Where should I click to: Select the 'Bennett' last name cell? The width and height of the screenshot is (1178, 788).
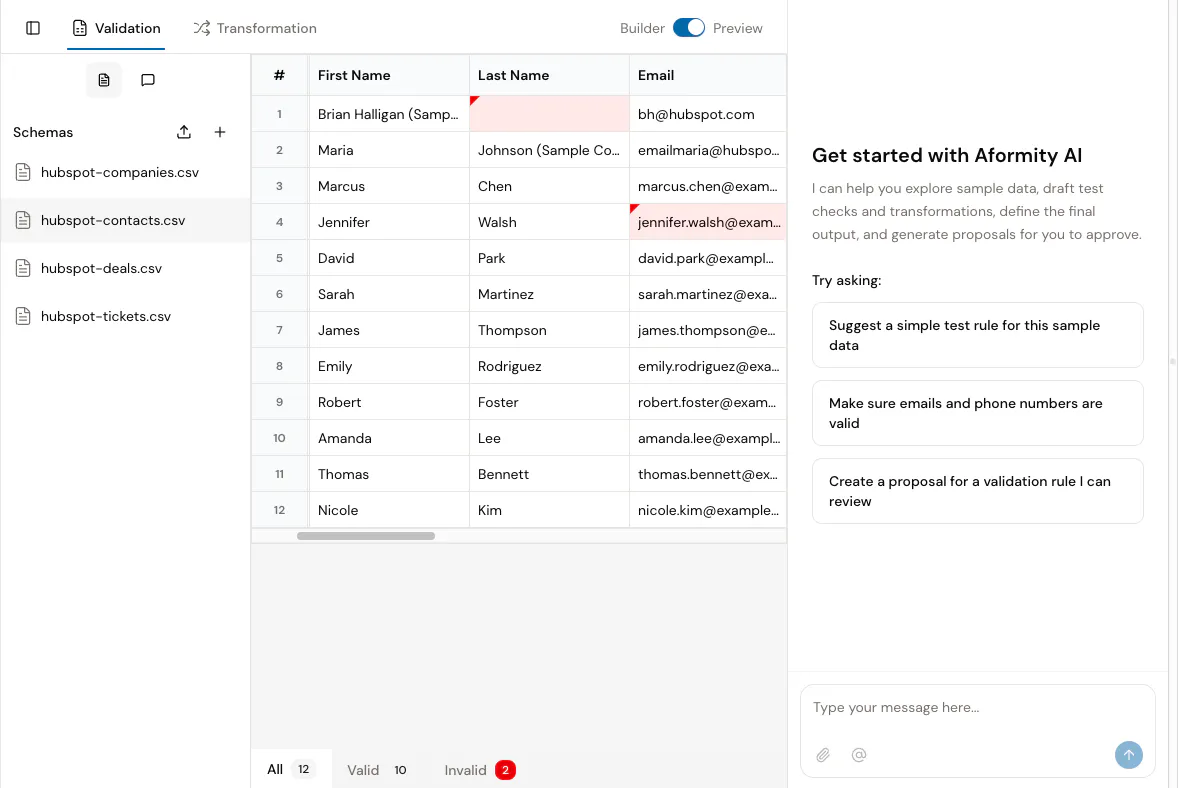[x=549, y=475]
